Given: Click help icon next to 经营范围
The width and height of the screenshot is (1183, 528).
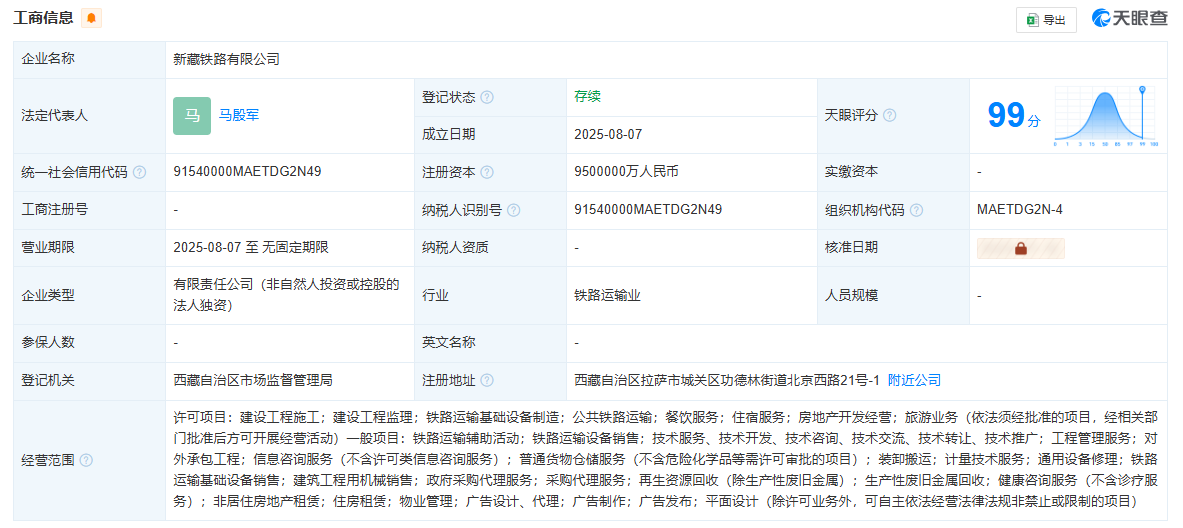Looking at the screenshot, I should pyautogui.click(x=86, y=460).
